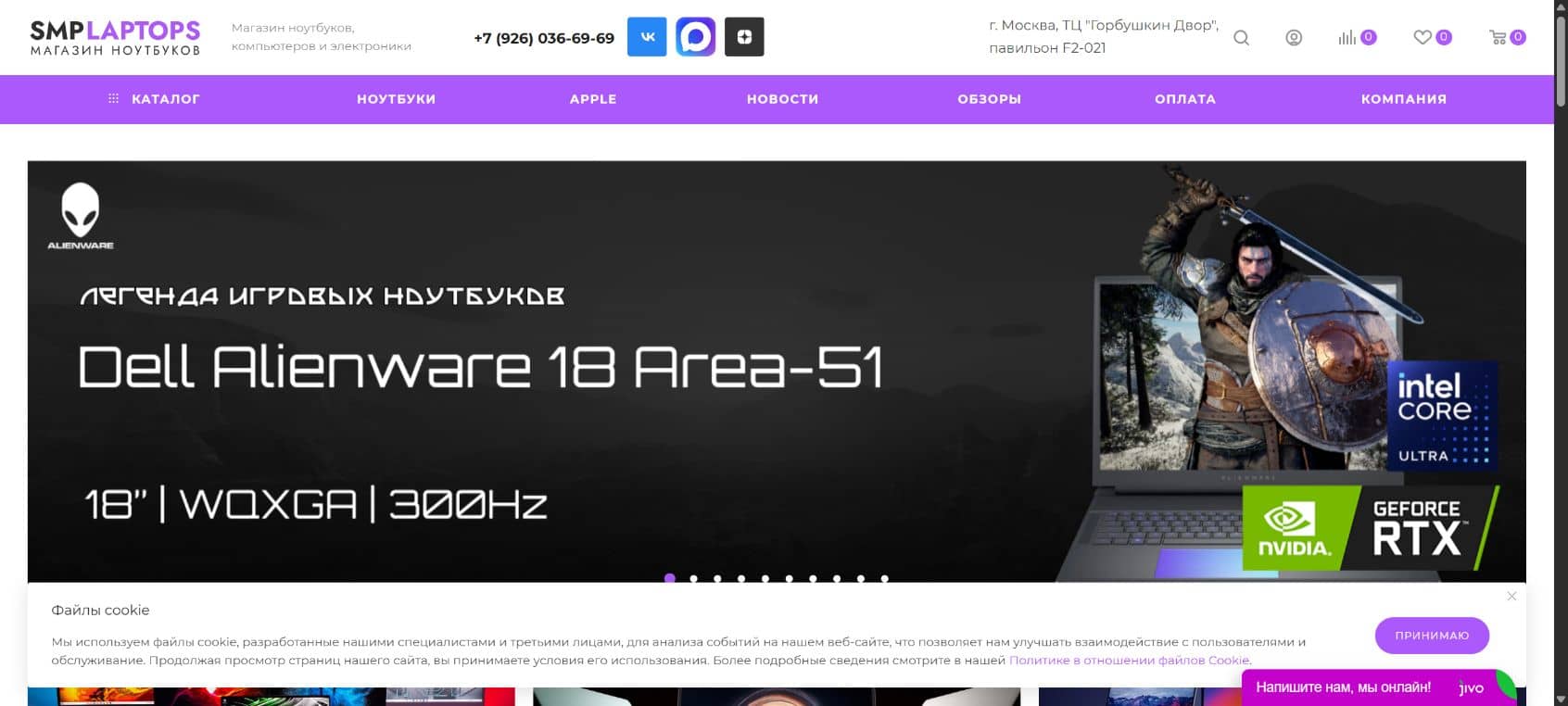Click the SMP Laptops logo
Image resolution: width=1568 pixels, height=706 pixels.
pyautogui.click(x=115, y=38)
